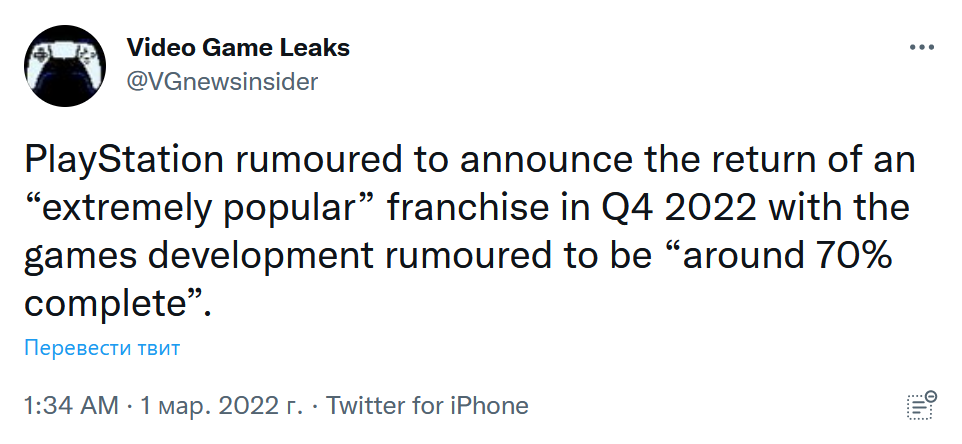
Task: Click the dotted note icon with minus badge
Action: tap(922, 405)
